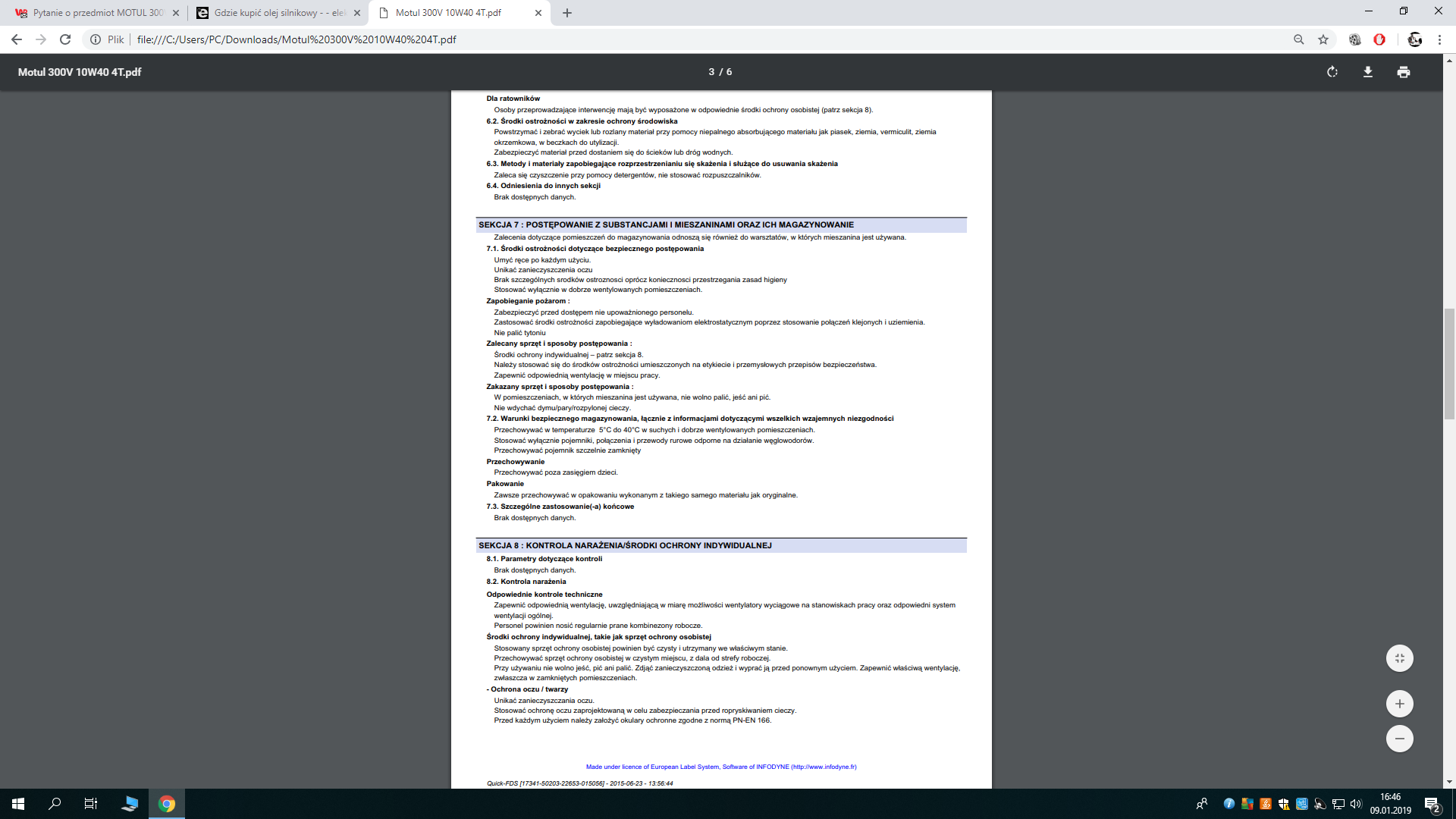The image size is (1456, 819).
Task: Open the Windows Start menu
Action: coord(18,804)
